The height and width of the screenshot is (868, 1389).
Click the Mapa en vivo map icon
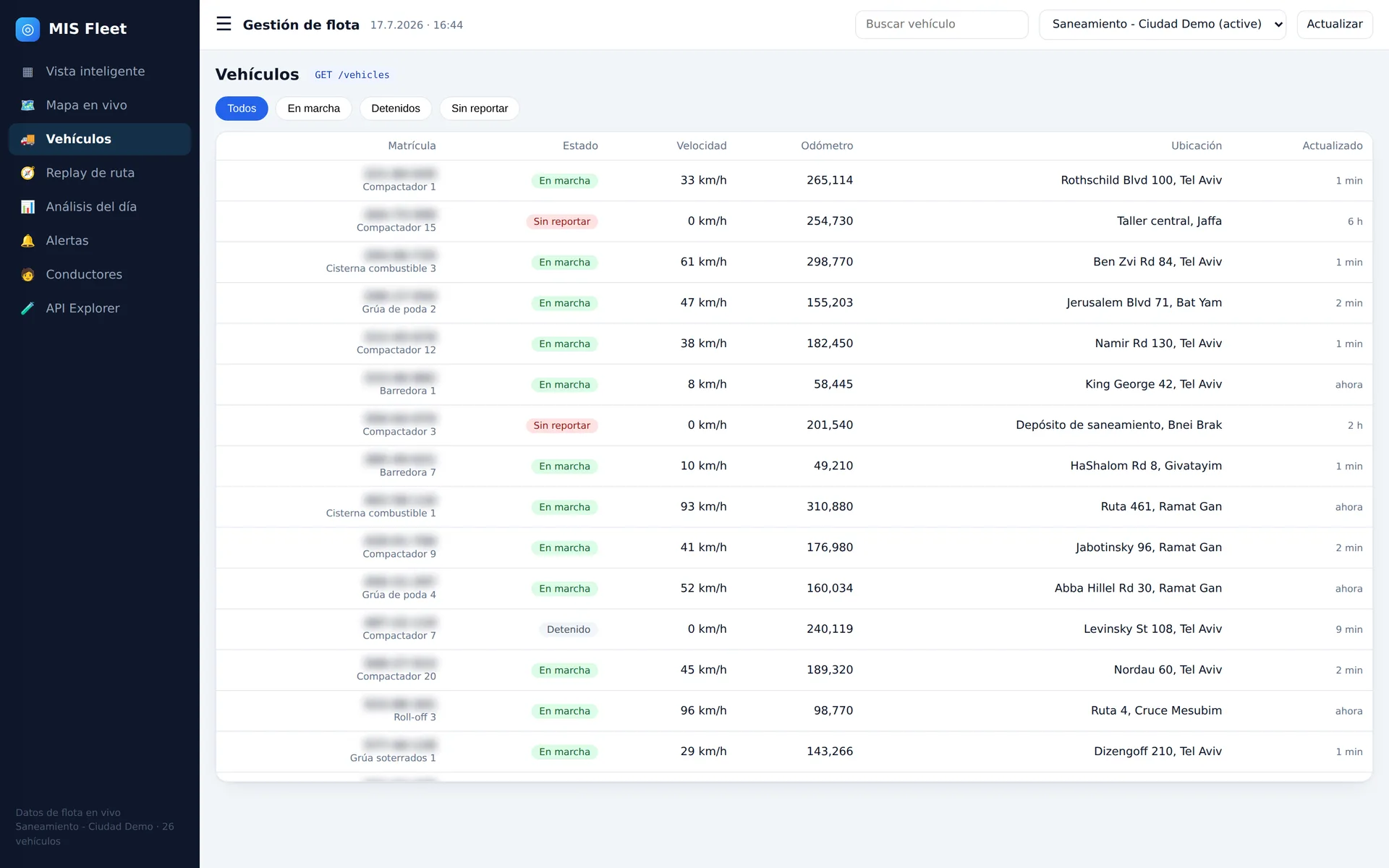click(27, 106)
